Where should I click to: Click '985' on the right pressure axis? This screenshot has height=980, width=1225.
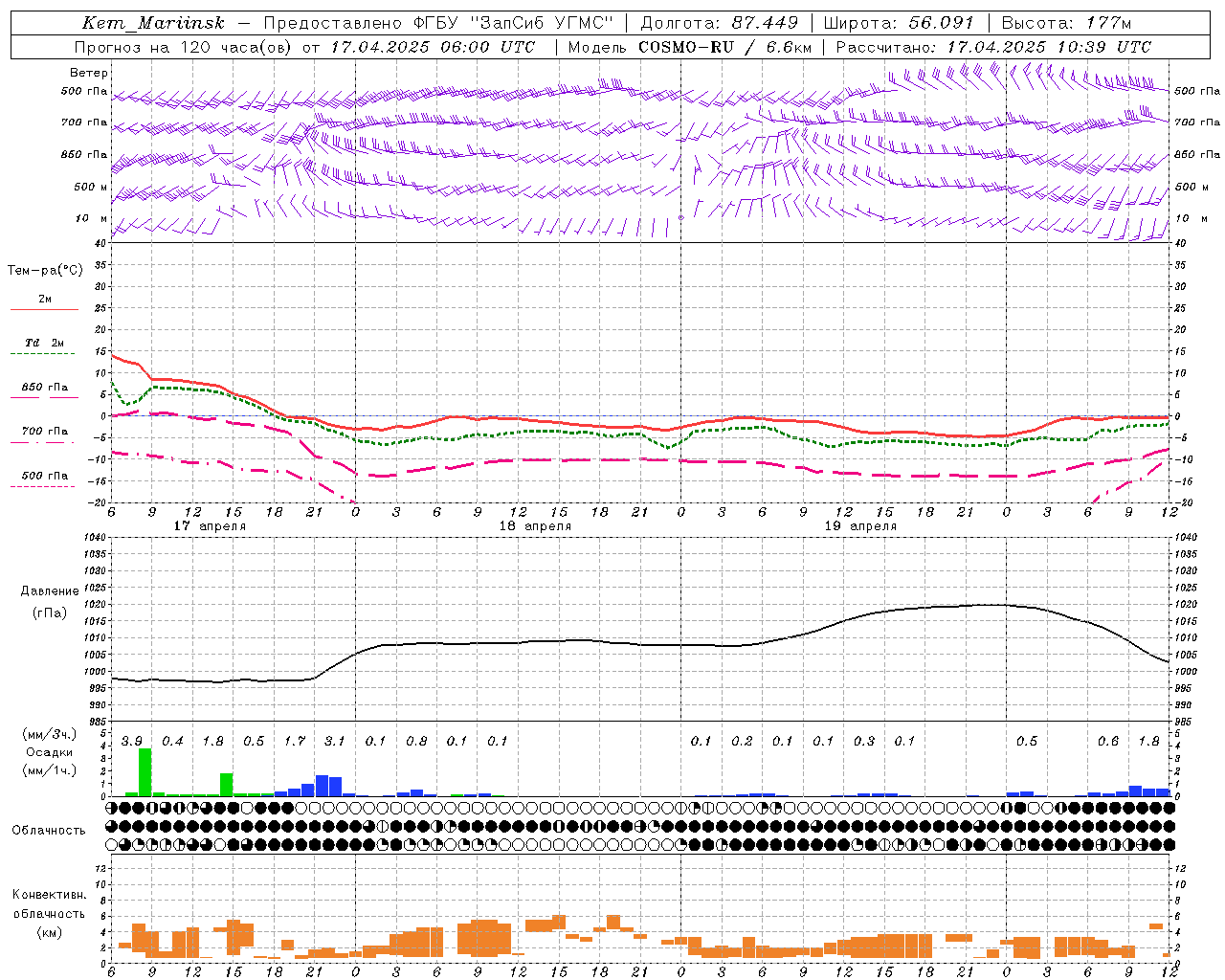1185,722
